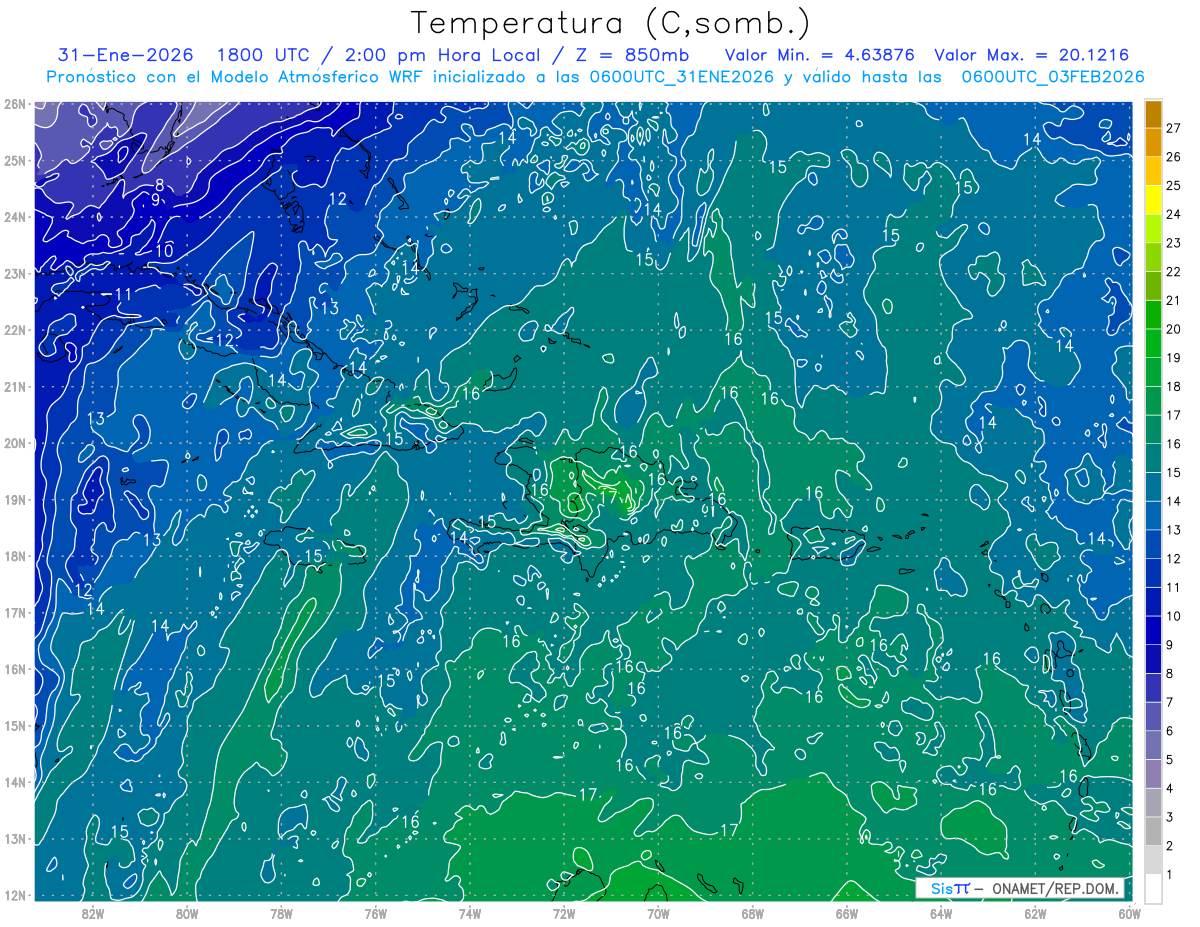Viewport: 1200px width, 927px height.
Task: Click the "0600UTC_03FEB2026" valid-until text
Action: [x=1053, y=77]
